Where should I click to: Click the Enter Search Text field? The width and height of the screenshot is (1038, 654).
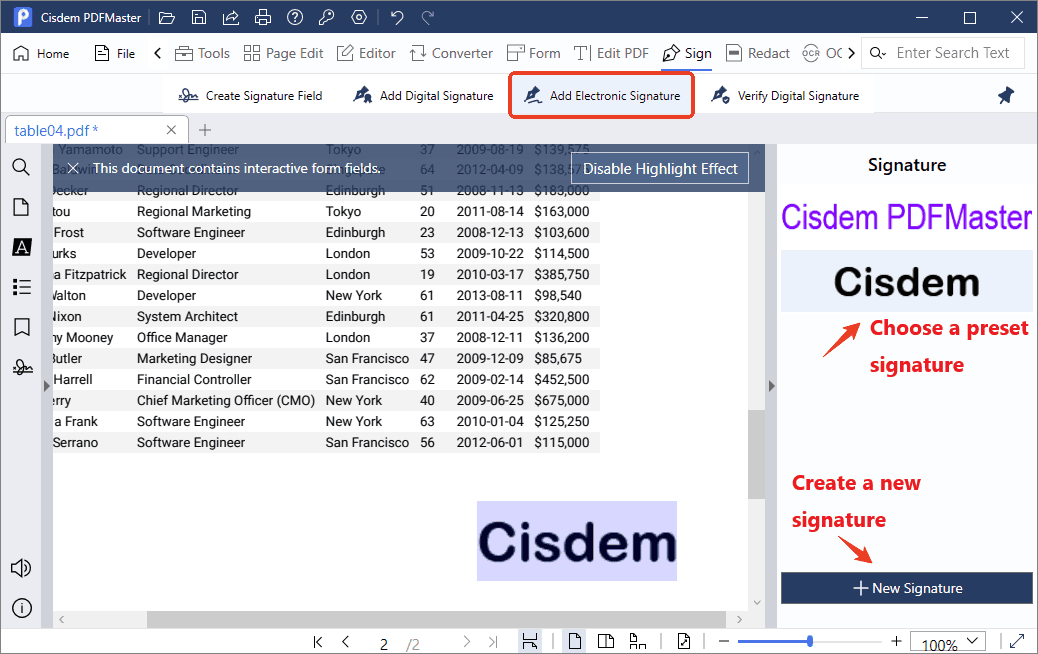pos(953,53)
